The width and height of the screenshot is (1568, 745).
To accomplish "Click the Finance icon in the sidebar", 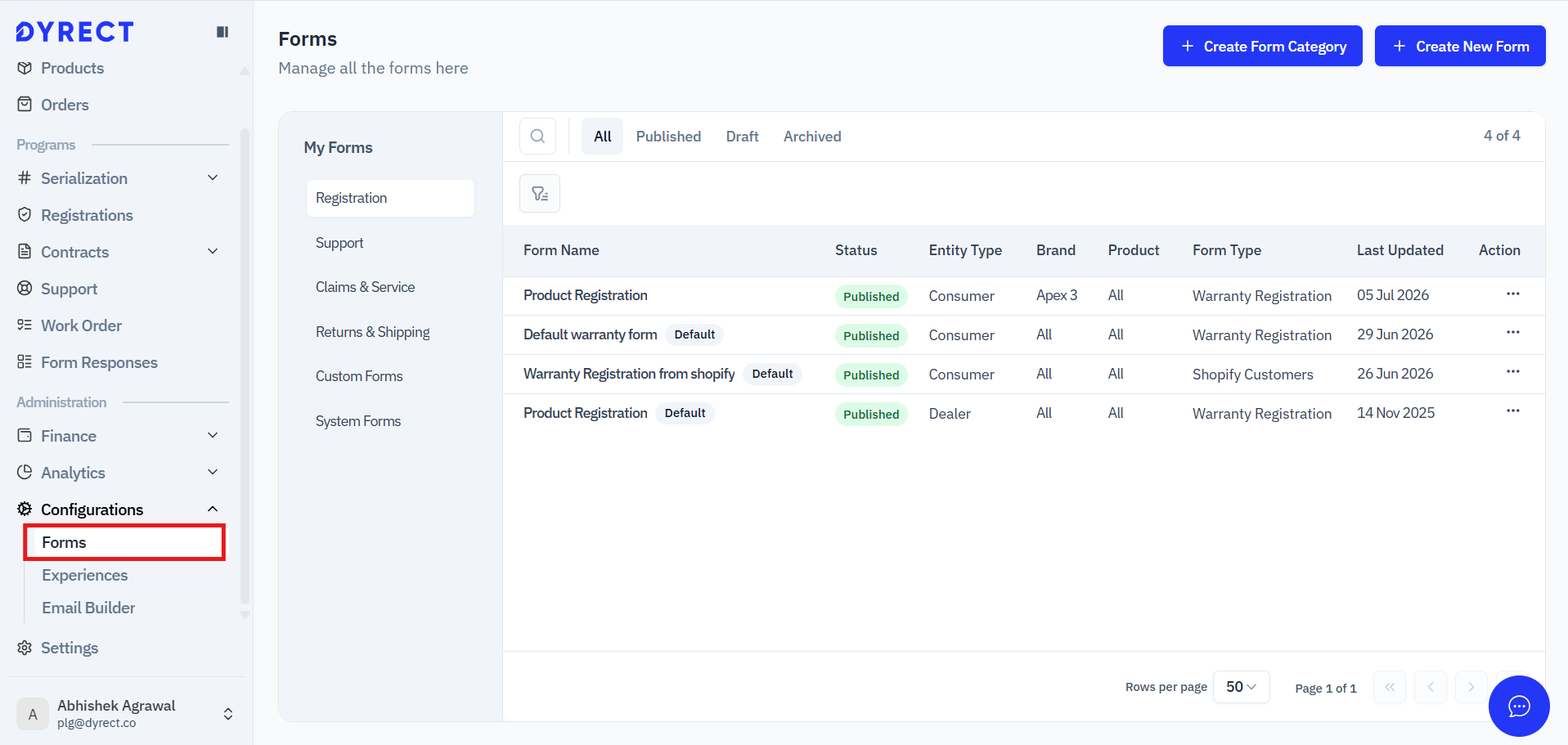I will (25, 436).
